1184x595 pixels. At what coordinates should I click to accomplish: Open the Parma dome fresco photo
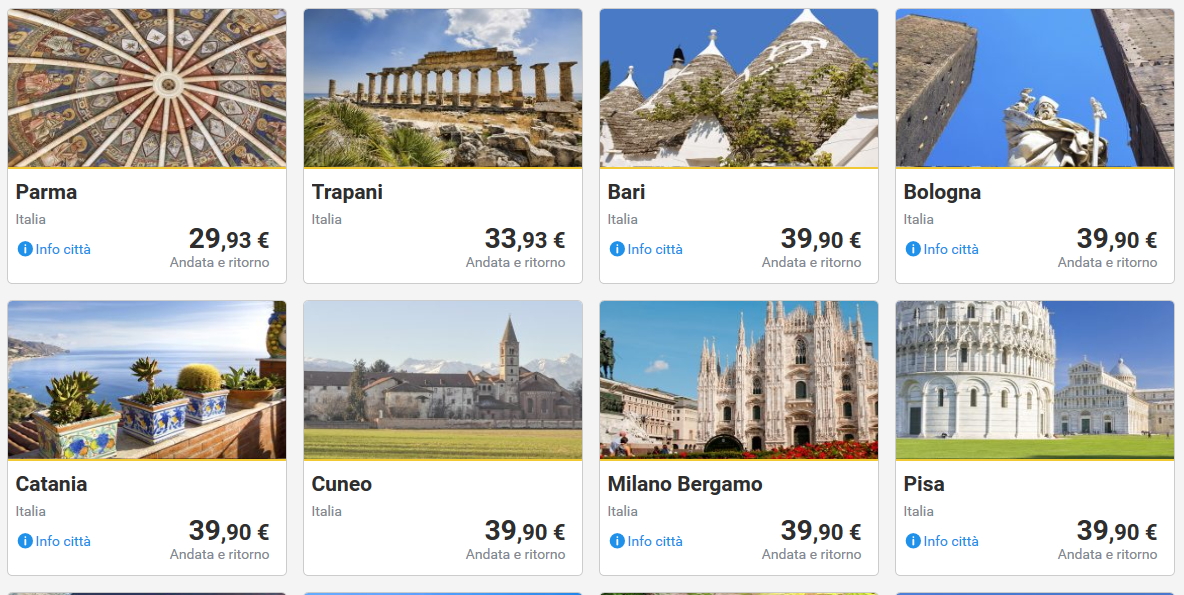point(147,88)
